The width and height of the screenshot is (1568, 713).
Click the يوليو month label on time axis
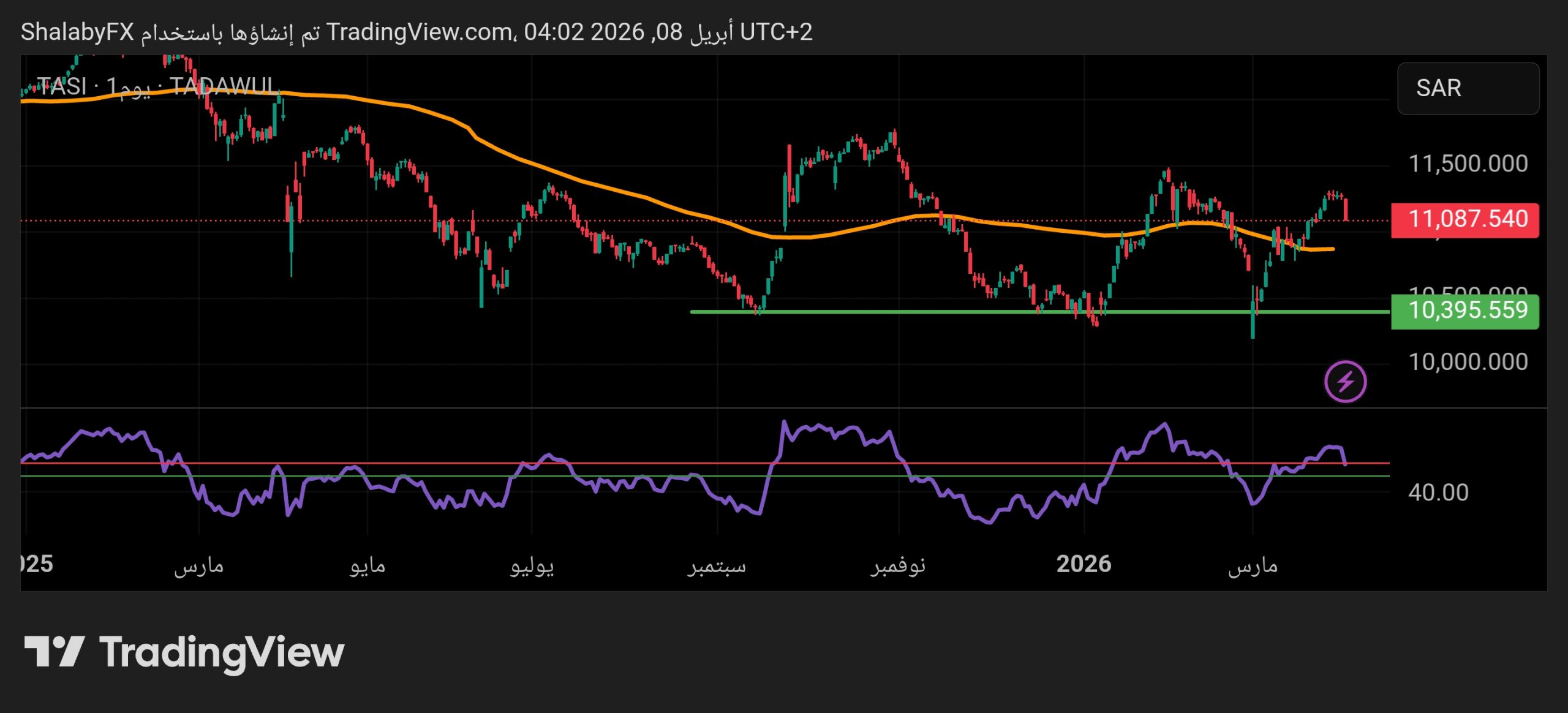[x=532, y=565]
